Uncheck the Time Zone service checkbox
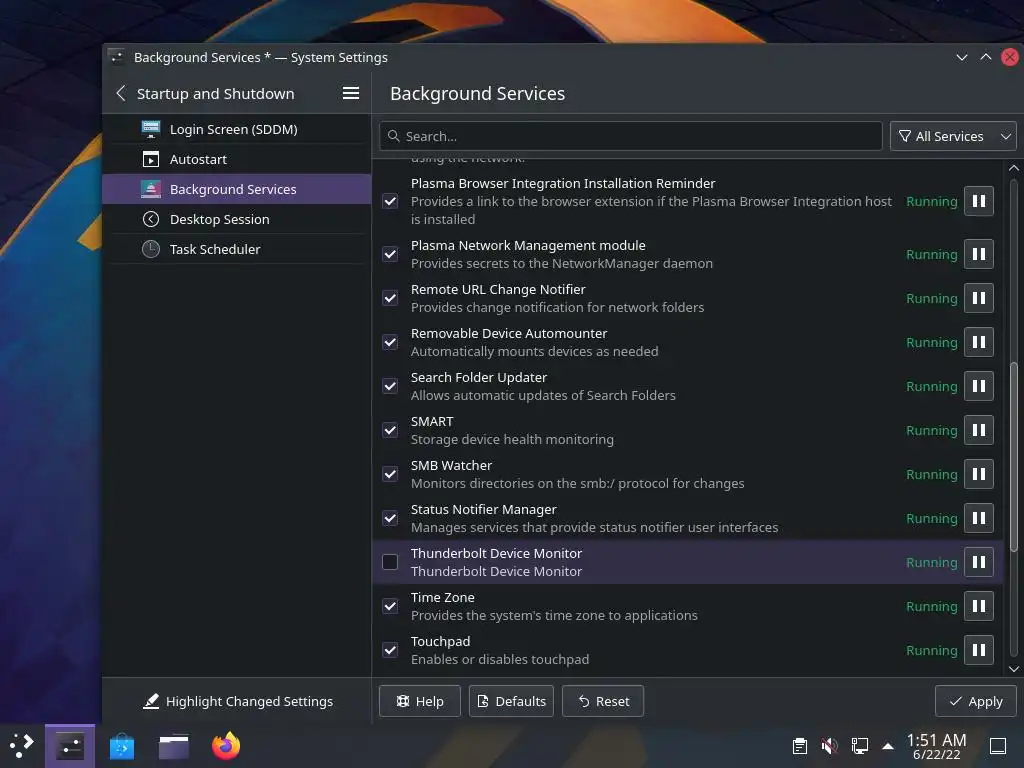 click(390, 606)
